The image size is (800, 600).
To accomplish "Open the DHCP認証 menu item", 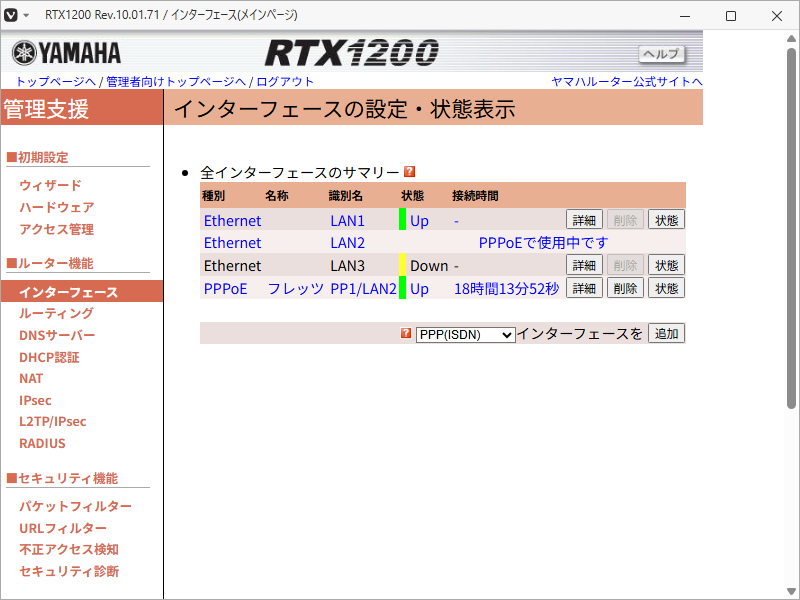I will pos(49,357).
